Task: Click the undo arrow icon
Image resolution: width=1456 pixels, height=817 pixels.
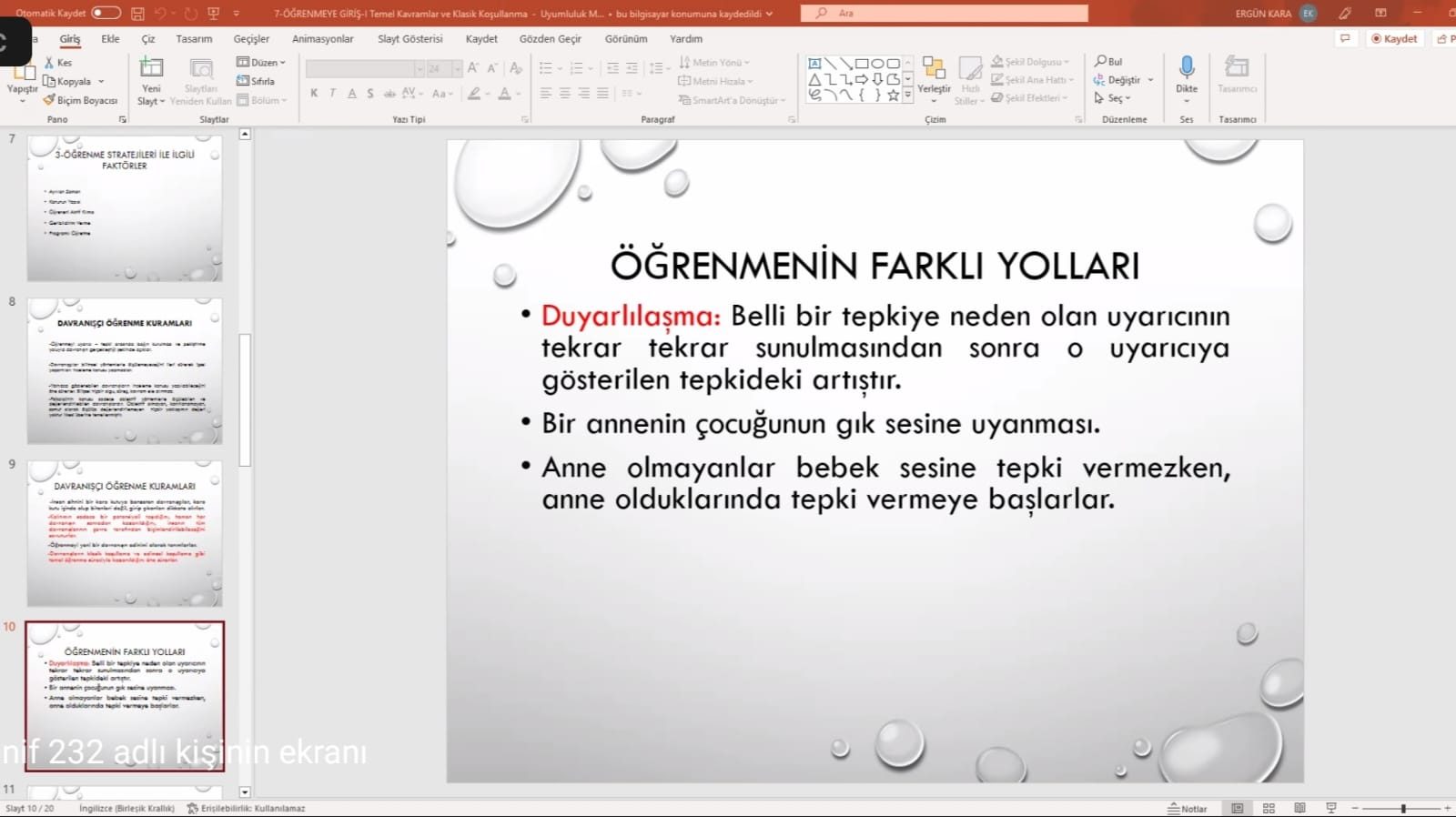Action: pos(161,14)
